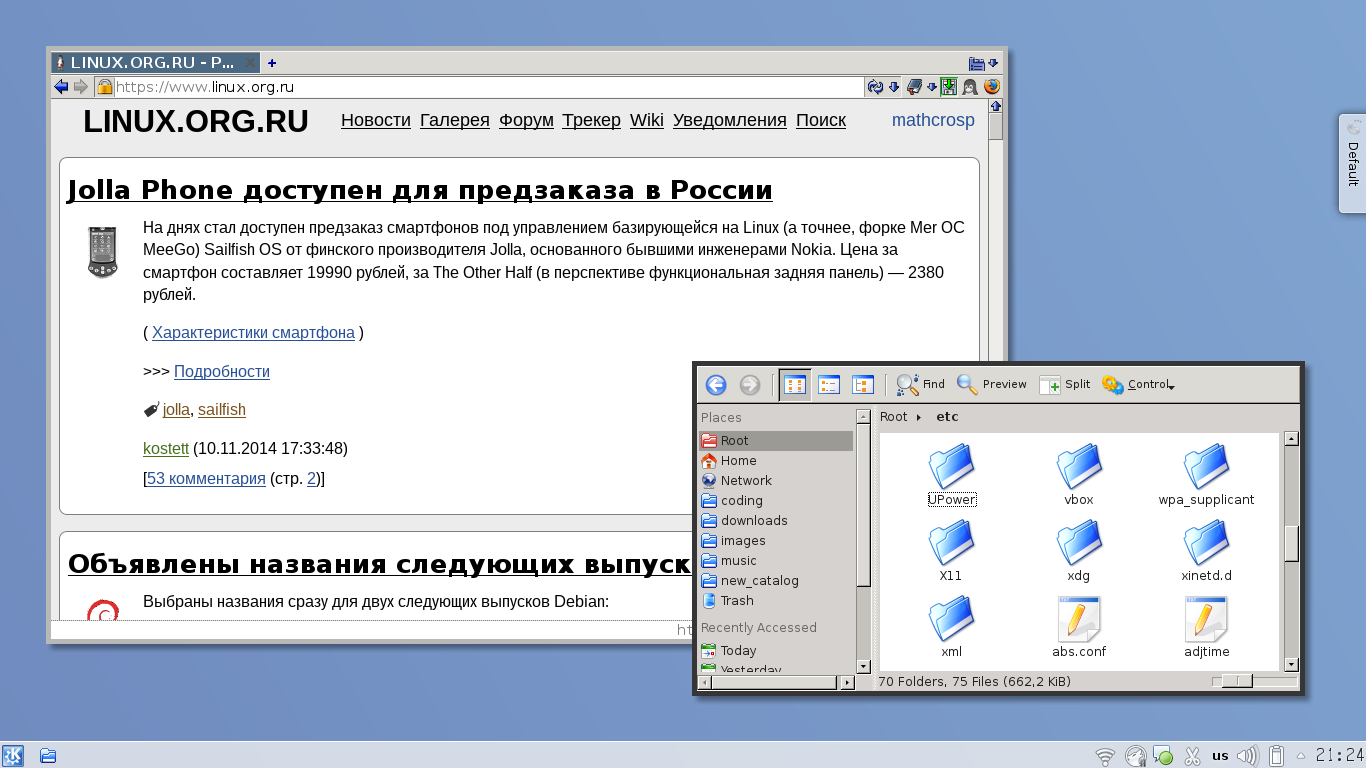Select the UPower folder icon

click(951, 466)
